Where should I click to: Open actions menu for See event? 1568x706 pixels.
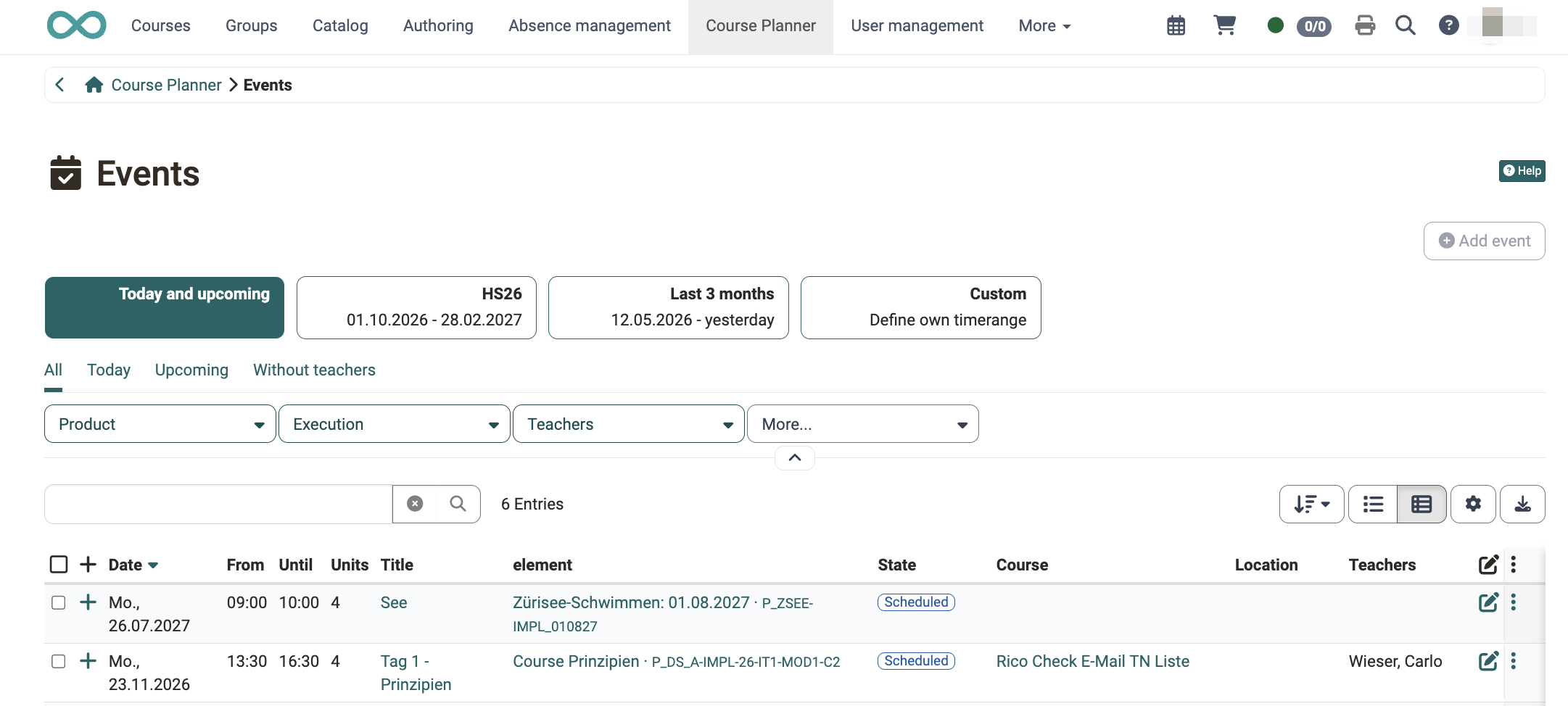pyautogui.click(x=1514, y=602)
